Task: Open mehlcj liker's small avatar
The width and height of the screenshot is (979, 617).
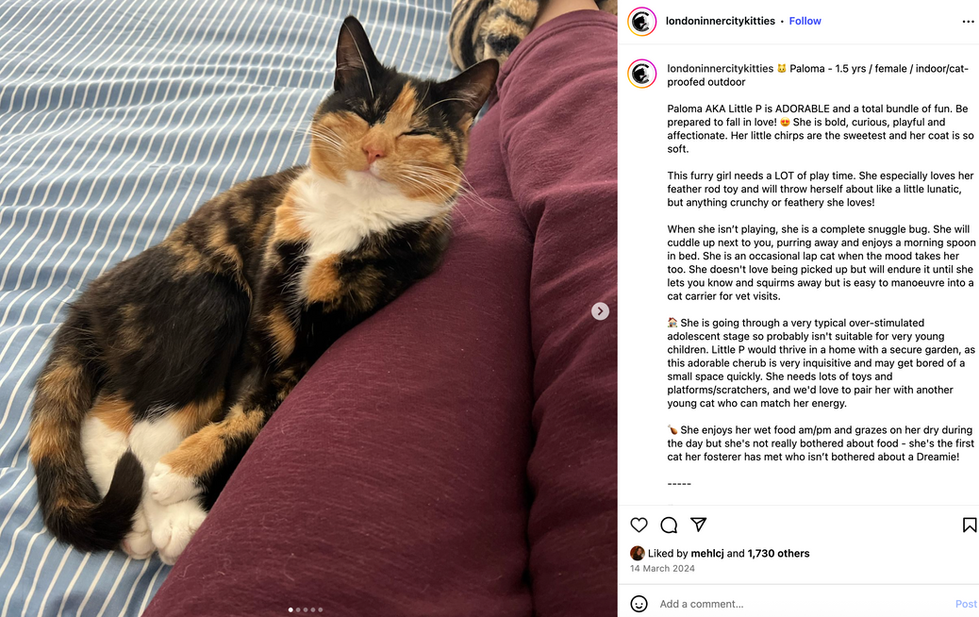Action: point(637,553)
